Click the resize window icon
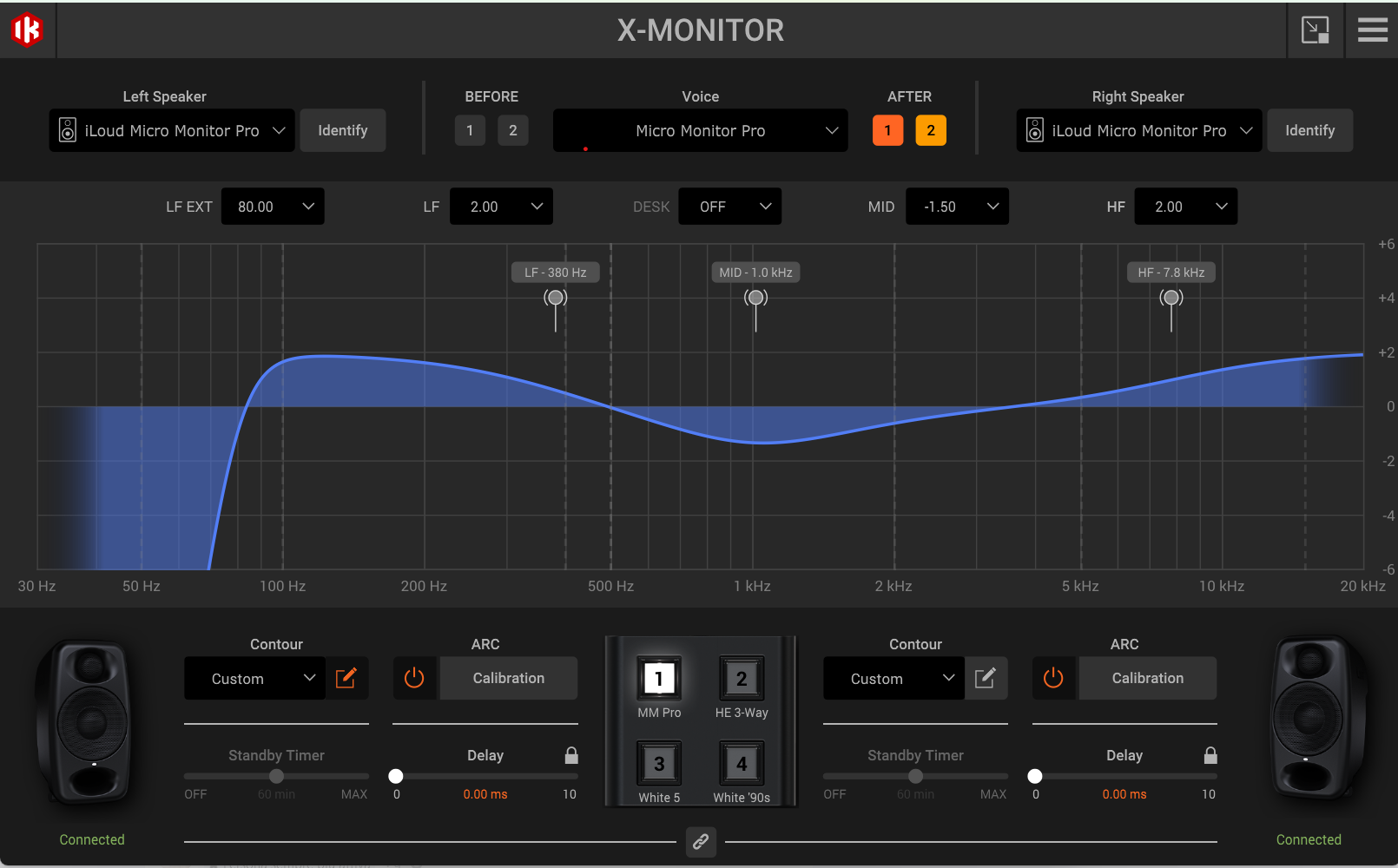 coord(1315,30)
